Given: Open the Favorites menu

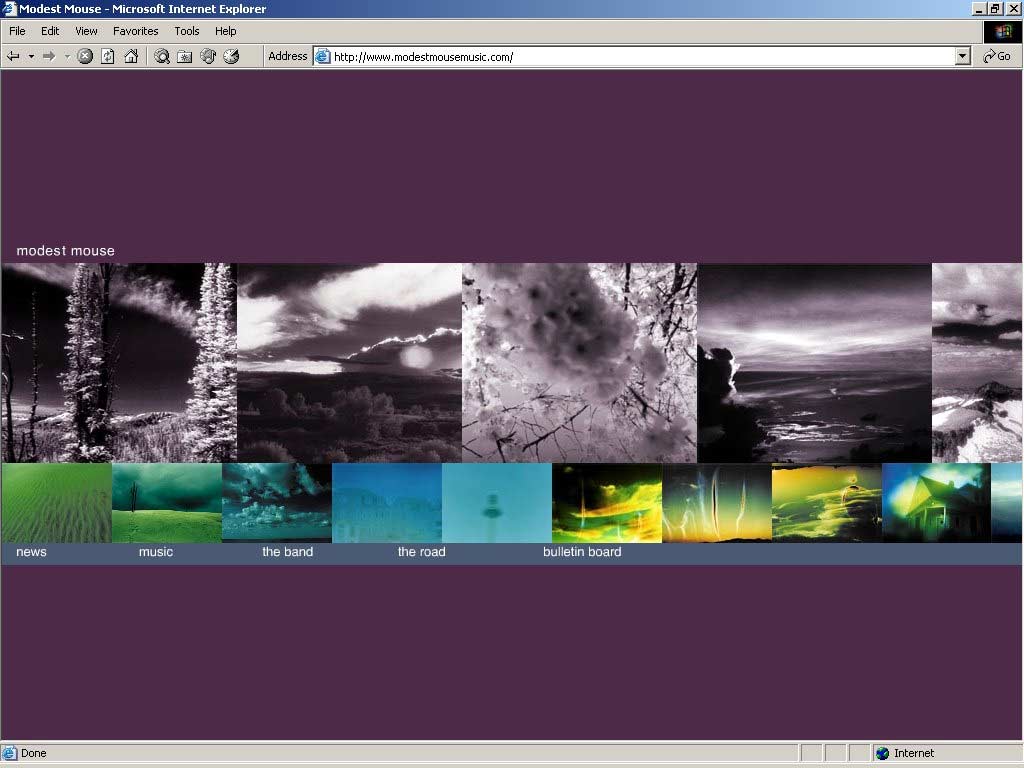Looking at the screenshot, I should [135, 31].
